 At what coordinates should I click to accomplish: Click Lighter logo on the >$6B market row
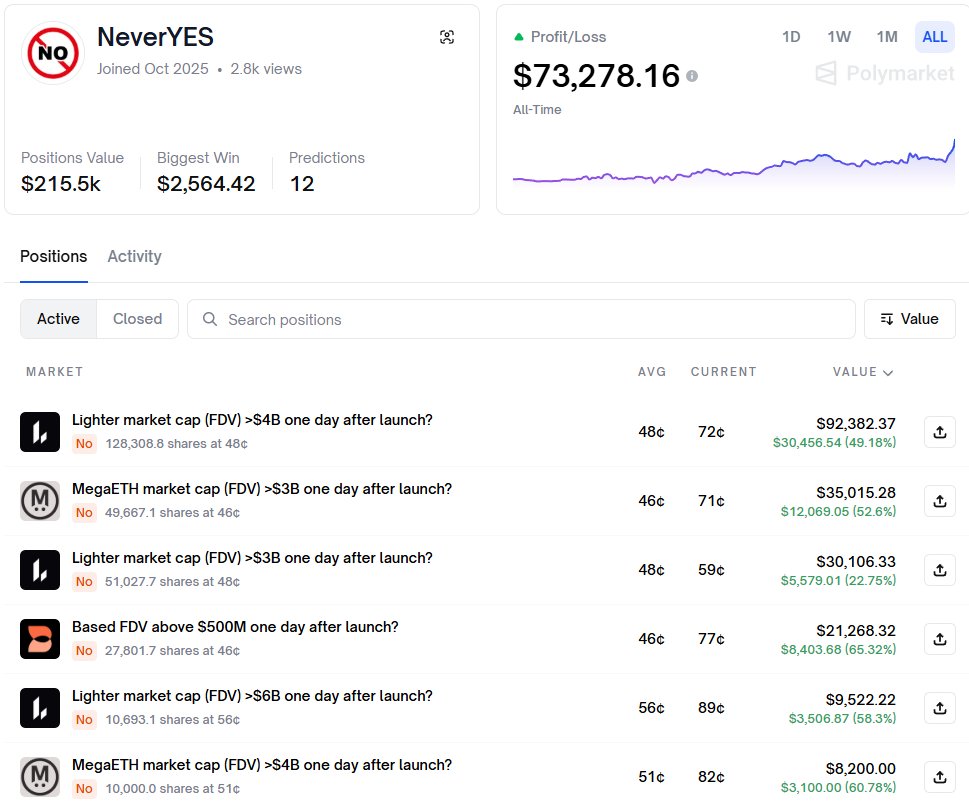40,708
